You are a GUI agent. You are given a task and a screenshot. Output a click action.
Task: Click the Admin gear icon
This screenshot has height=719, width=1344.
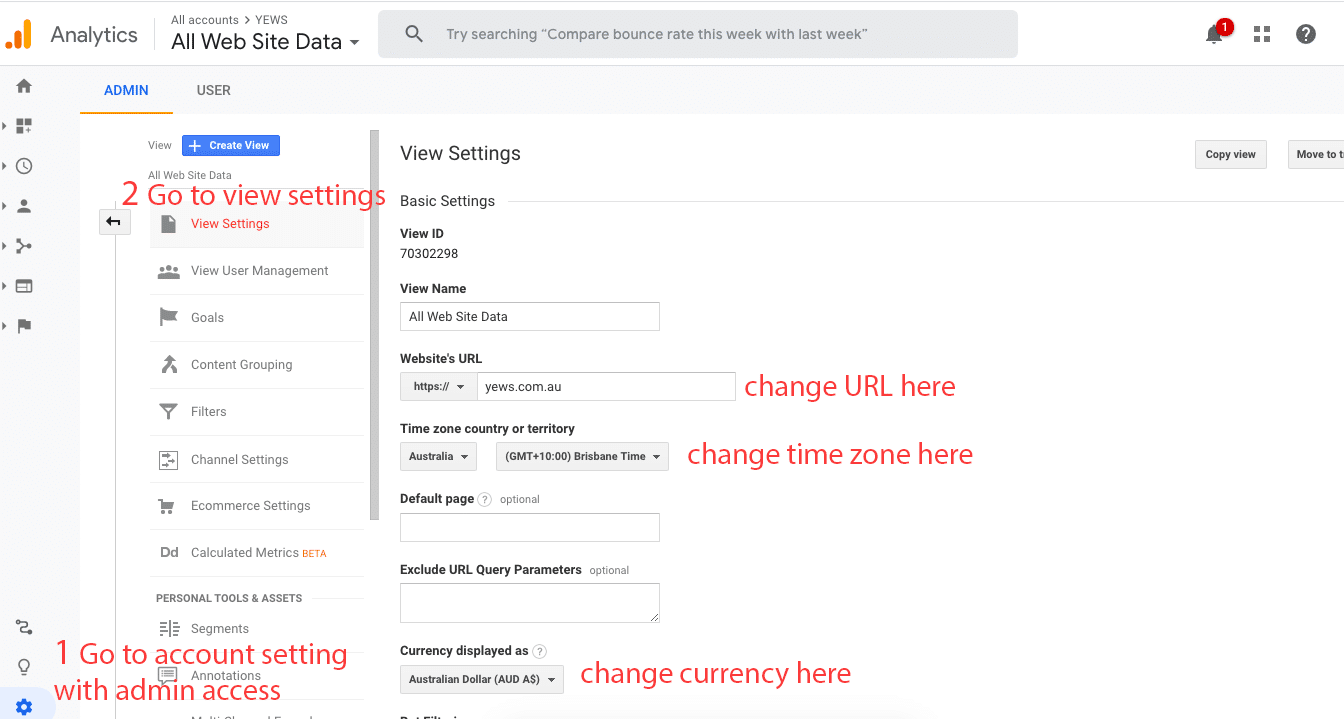point(24,707)
